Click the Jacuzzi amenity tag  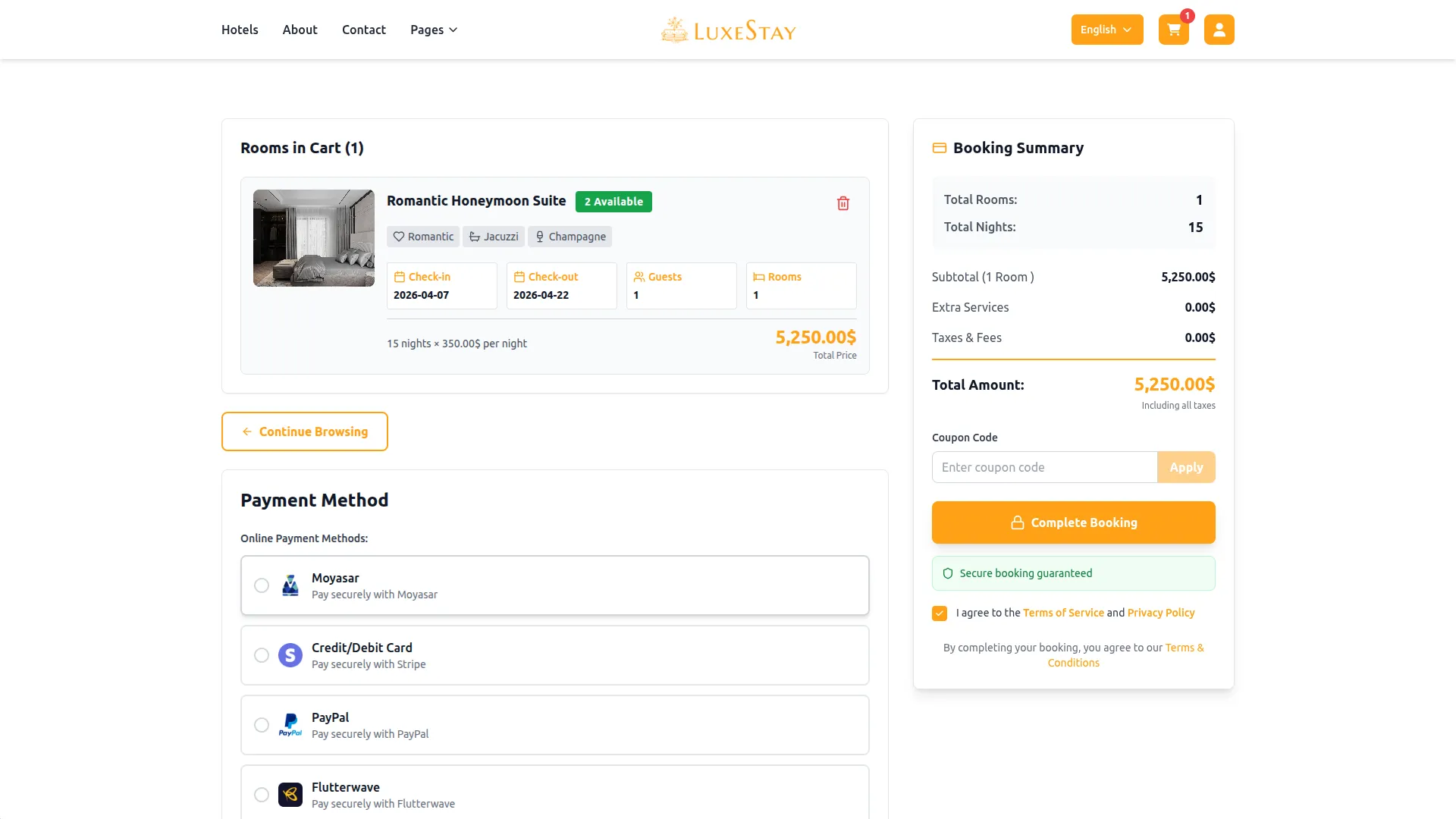(x=493, y=237)
